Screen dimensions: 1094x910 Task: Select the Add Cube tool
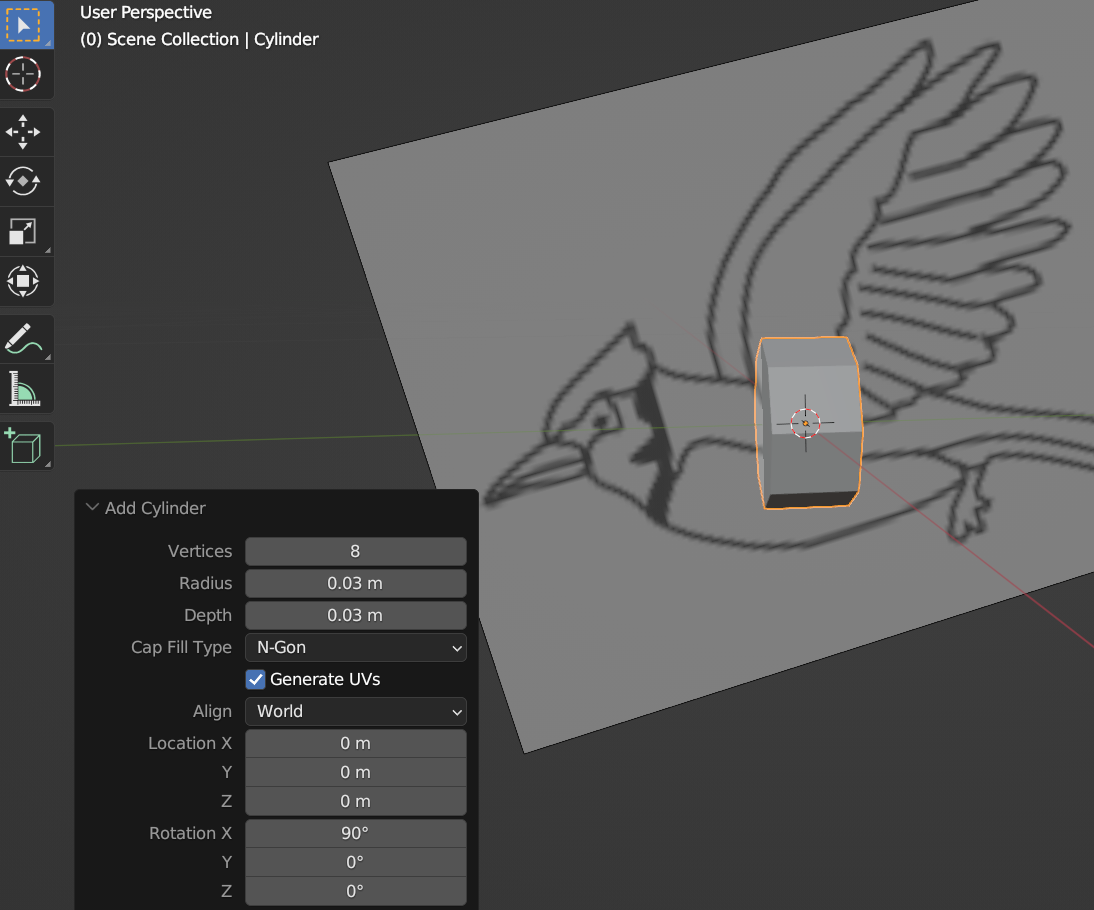tap(23, 446)
